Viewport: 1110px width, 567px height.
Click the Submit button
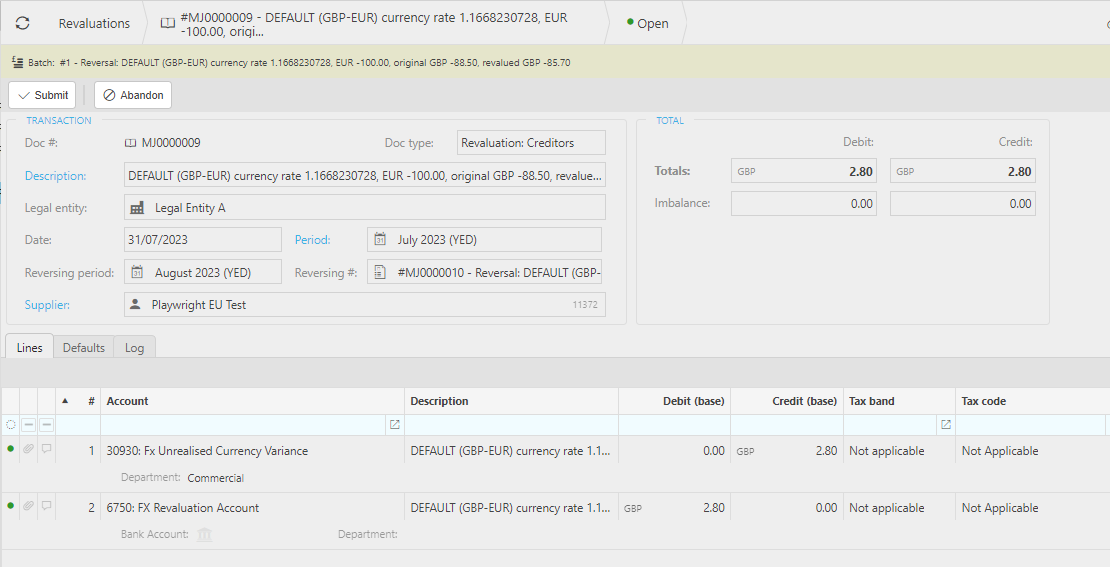(42, 95)
